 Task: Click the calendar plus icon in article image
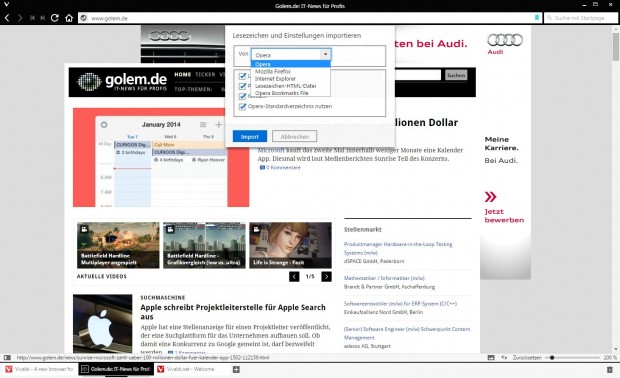pos(218,125)
